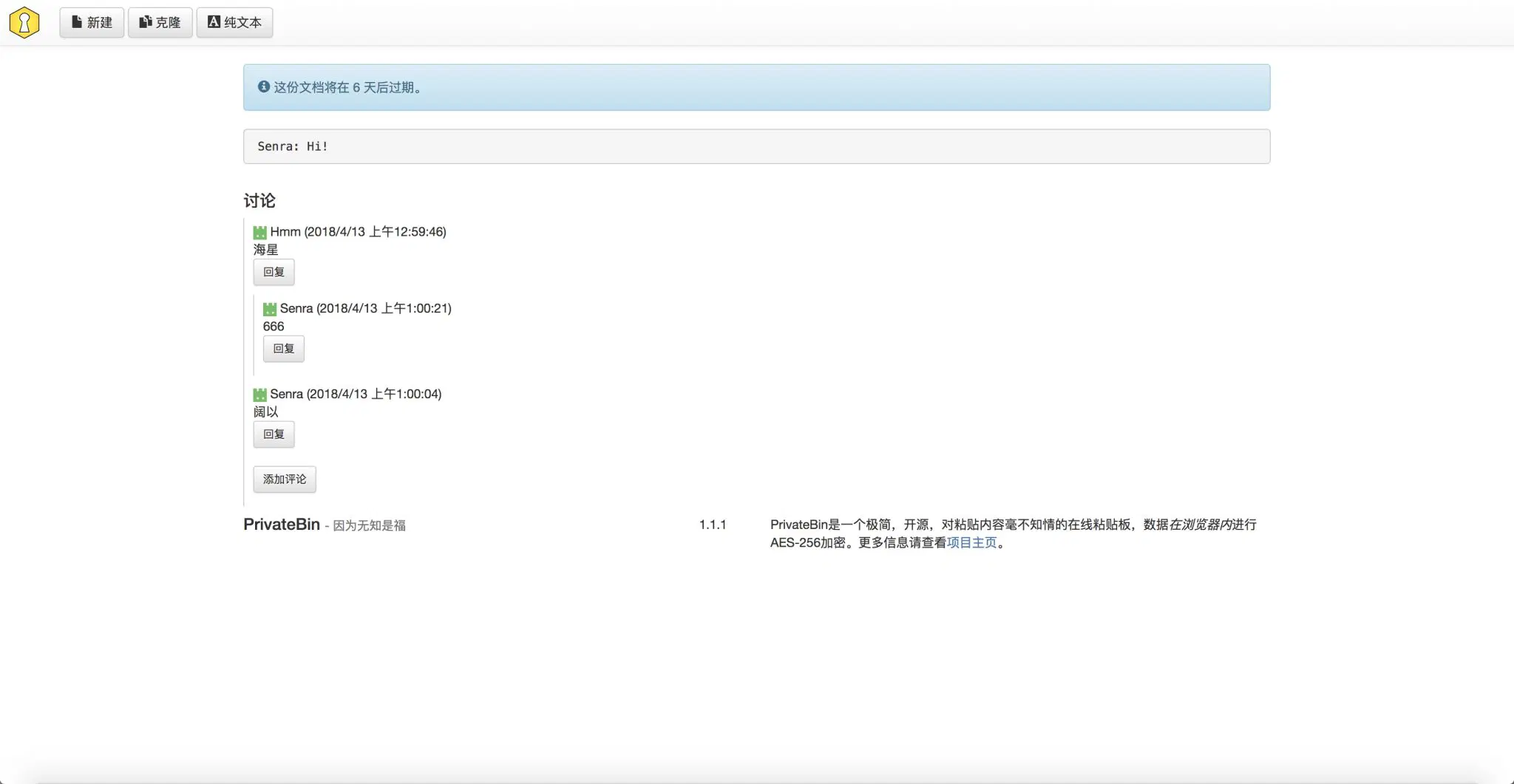The width and height of the screenshot is (1514, 784).
Task: Click comment header 'Hmm (2018/4/13 上午12:59:46)'
Action: [x=358, y=232]
